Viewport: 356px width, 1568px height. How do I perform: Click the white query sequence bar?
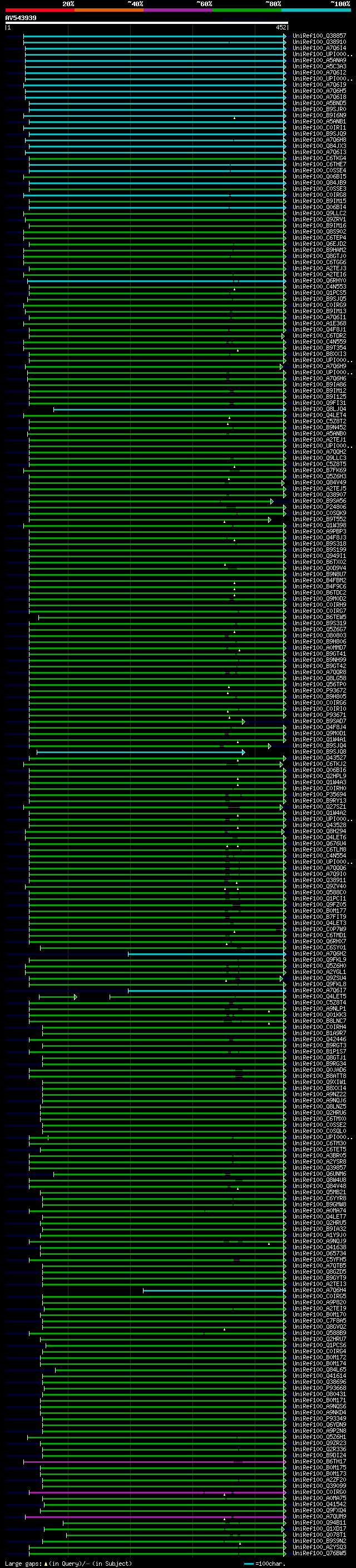click(x=146, y=22)
